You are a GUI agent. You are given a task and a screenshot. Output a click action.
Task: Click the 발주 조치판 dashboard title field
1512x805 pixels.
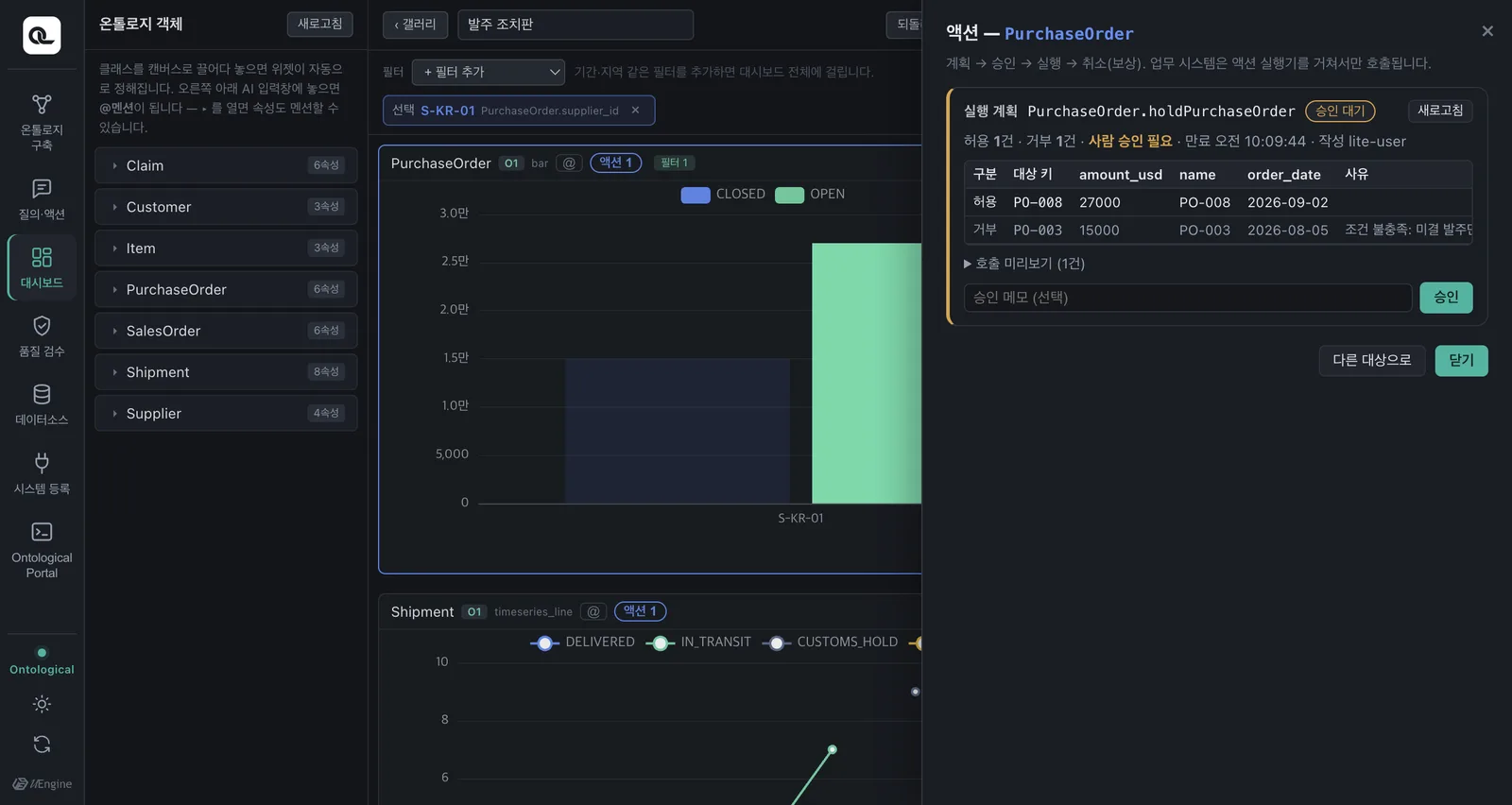576,25
